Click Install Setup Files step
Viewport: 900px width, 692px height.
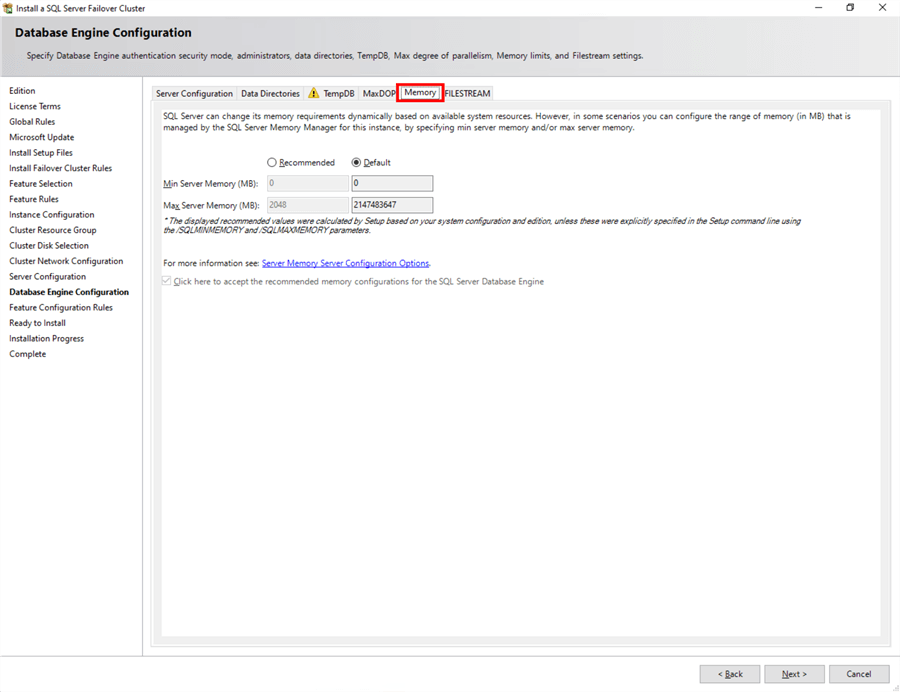[41, 153]
